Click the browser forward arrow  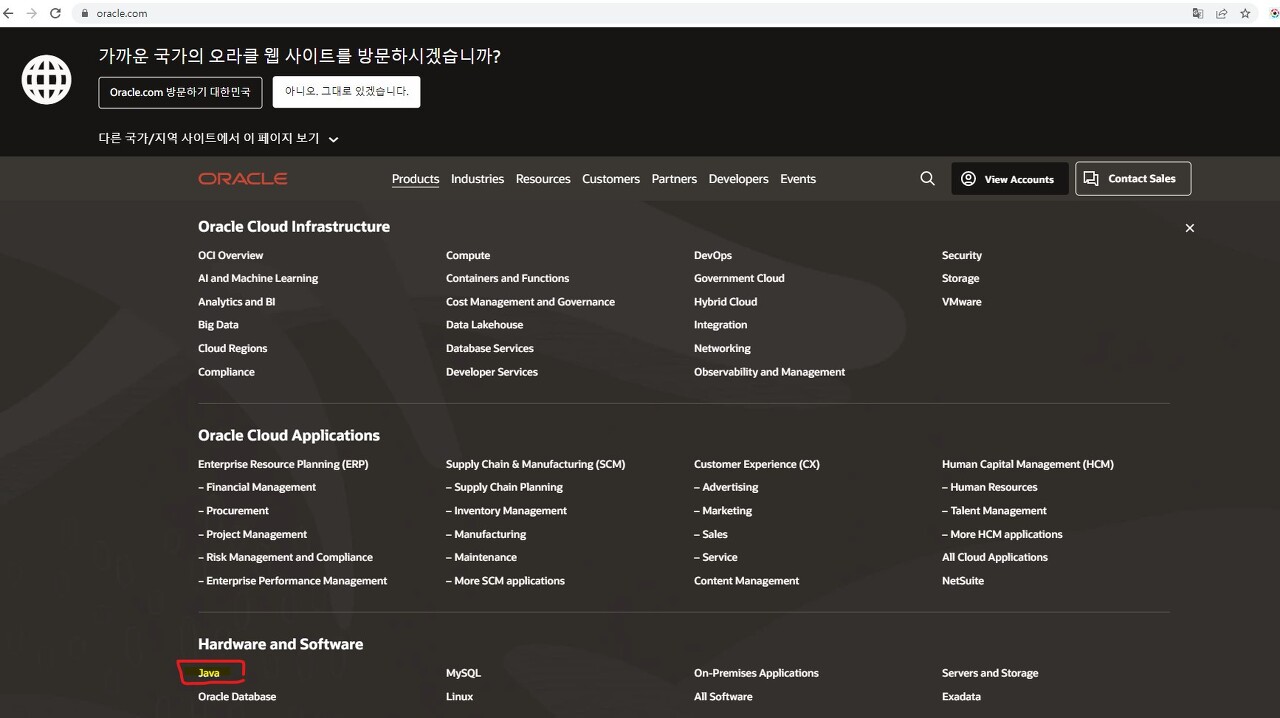tap(32, 13)
